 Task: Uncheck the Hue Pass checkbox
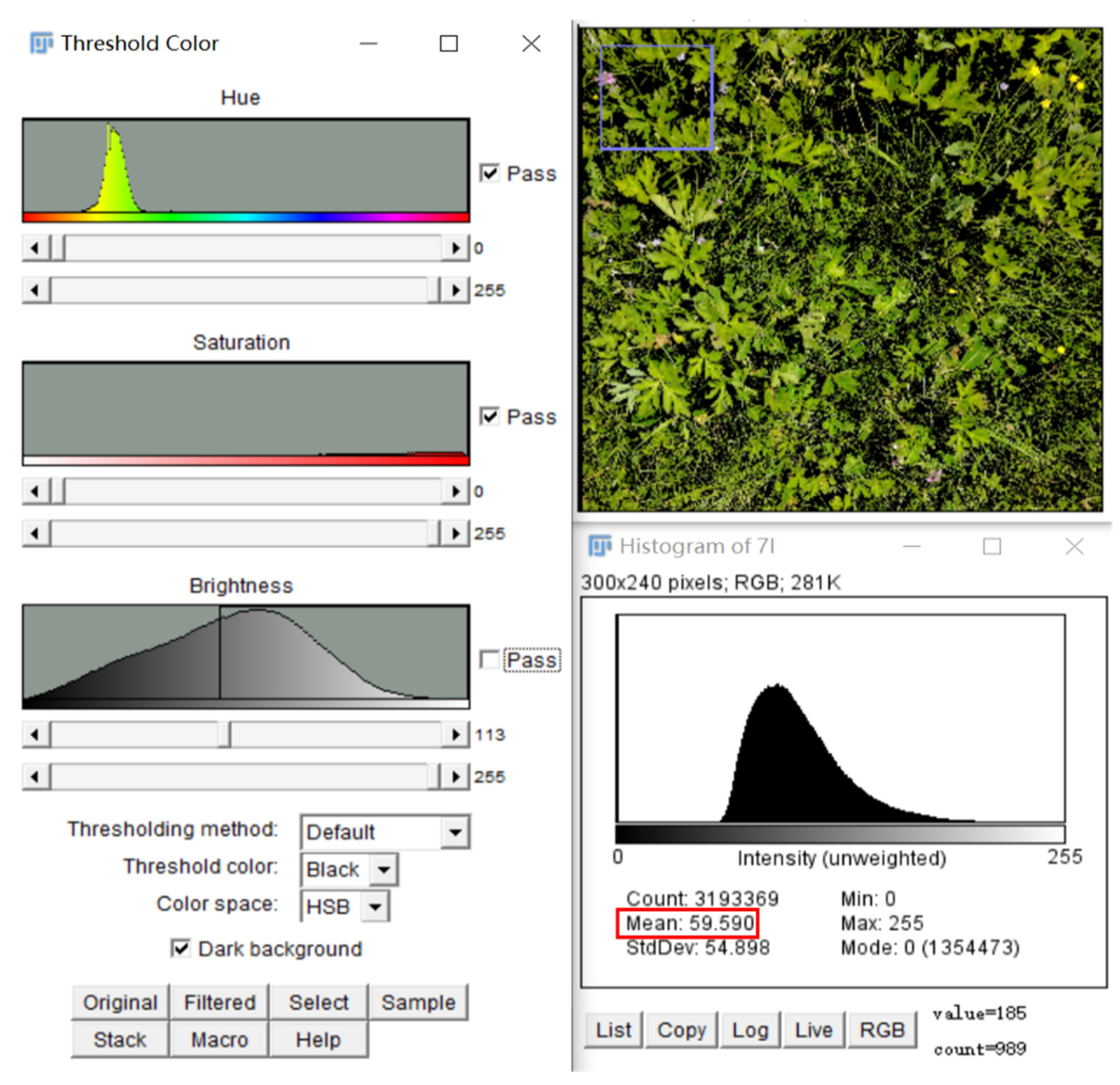point(489,173)
